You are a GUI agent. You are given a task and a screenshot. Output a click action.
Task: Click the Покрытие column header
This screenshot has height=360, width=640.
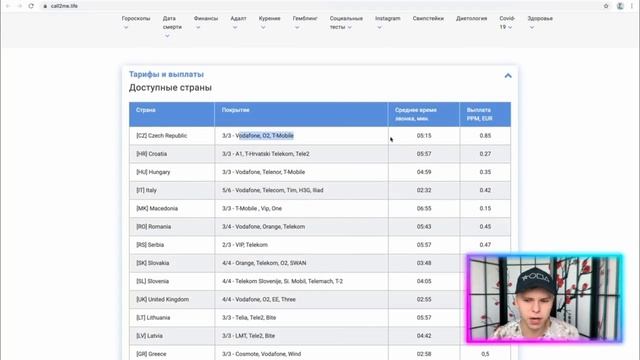pyautogui.click(x=301, y=114)
